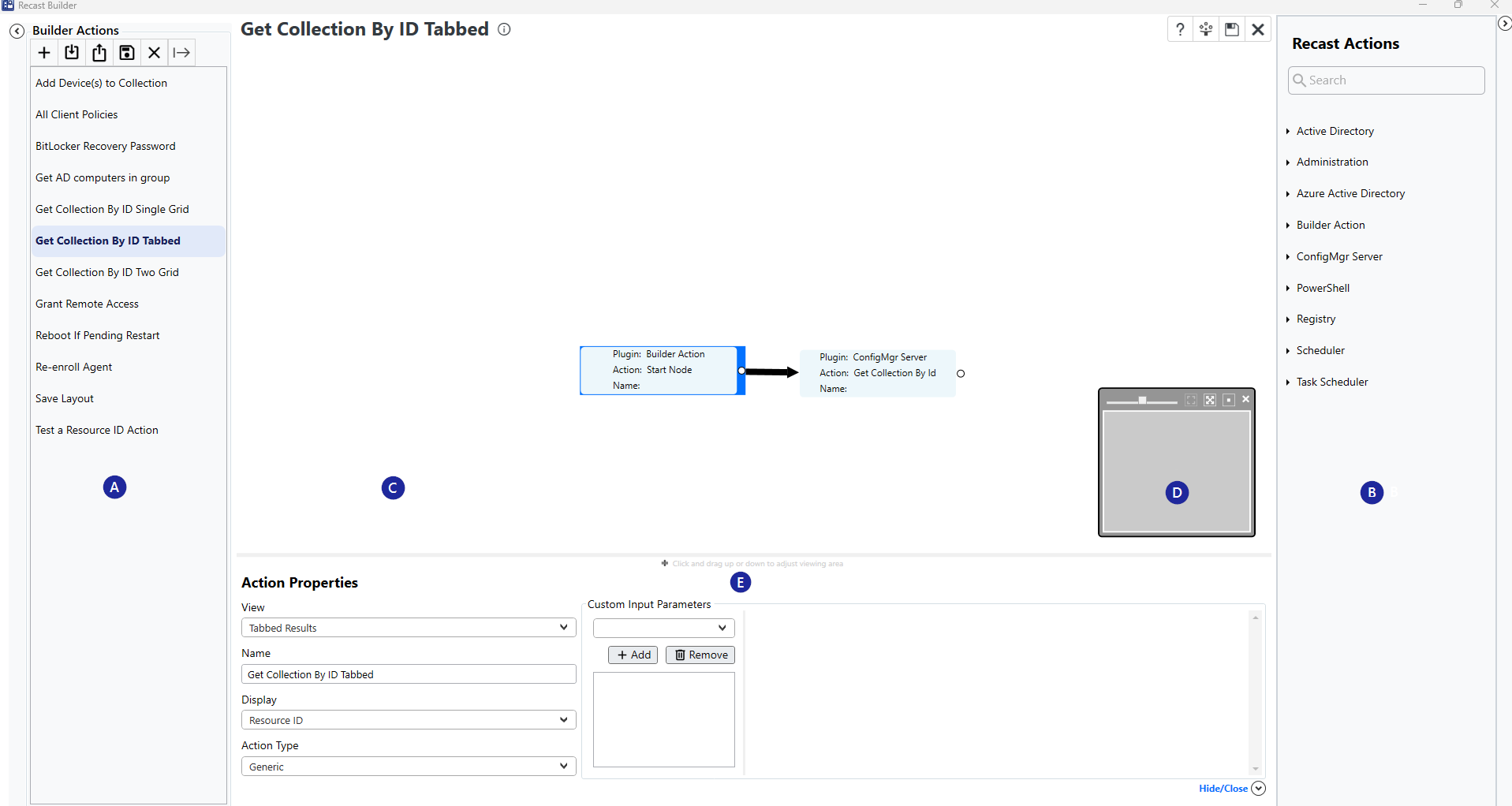The height and width of the screenshot is (806, 1512).
Task: Add a custom input parameter
Action: [633, 655]
